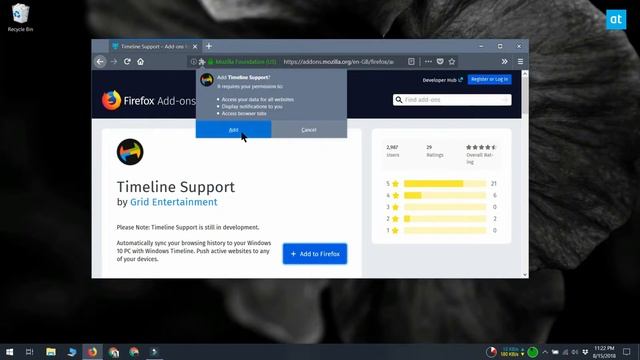The height and width of the screenshot is (360, 640).
Task: Click the Firefox taskbar icon
Action: click(93, 352)
